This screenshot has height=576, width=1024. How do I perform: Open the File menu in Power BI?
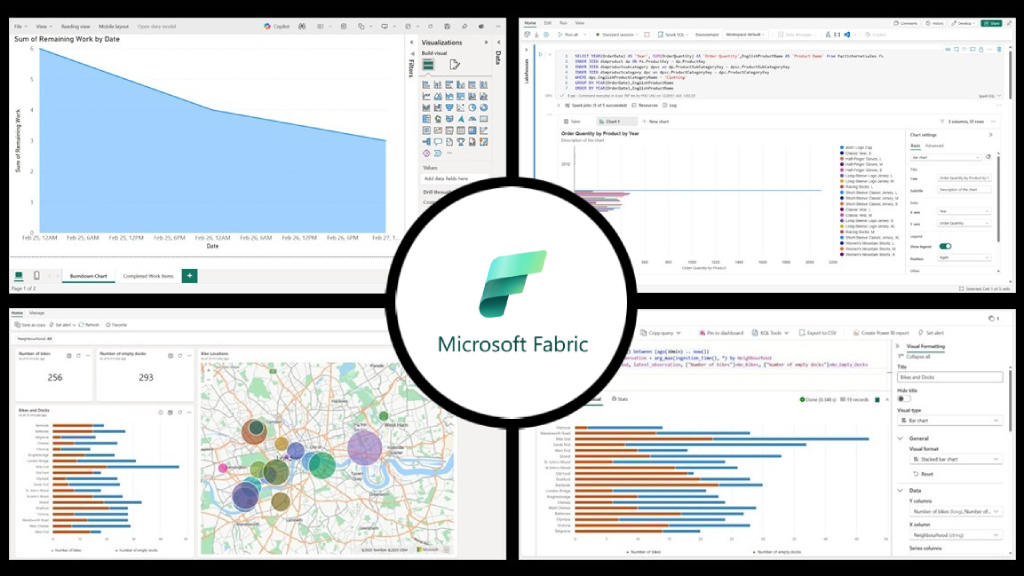pos(20,27)
